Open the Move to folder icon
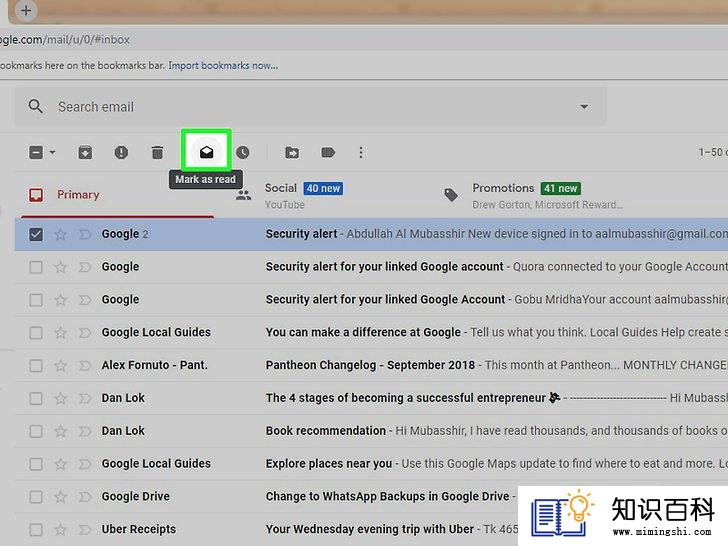The height and width of the screenshot is (546, 728). [x=292, y=152]
